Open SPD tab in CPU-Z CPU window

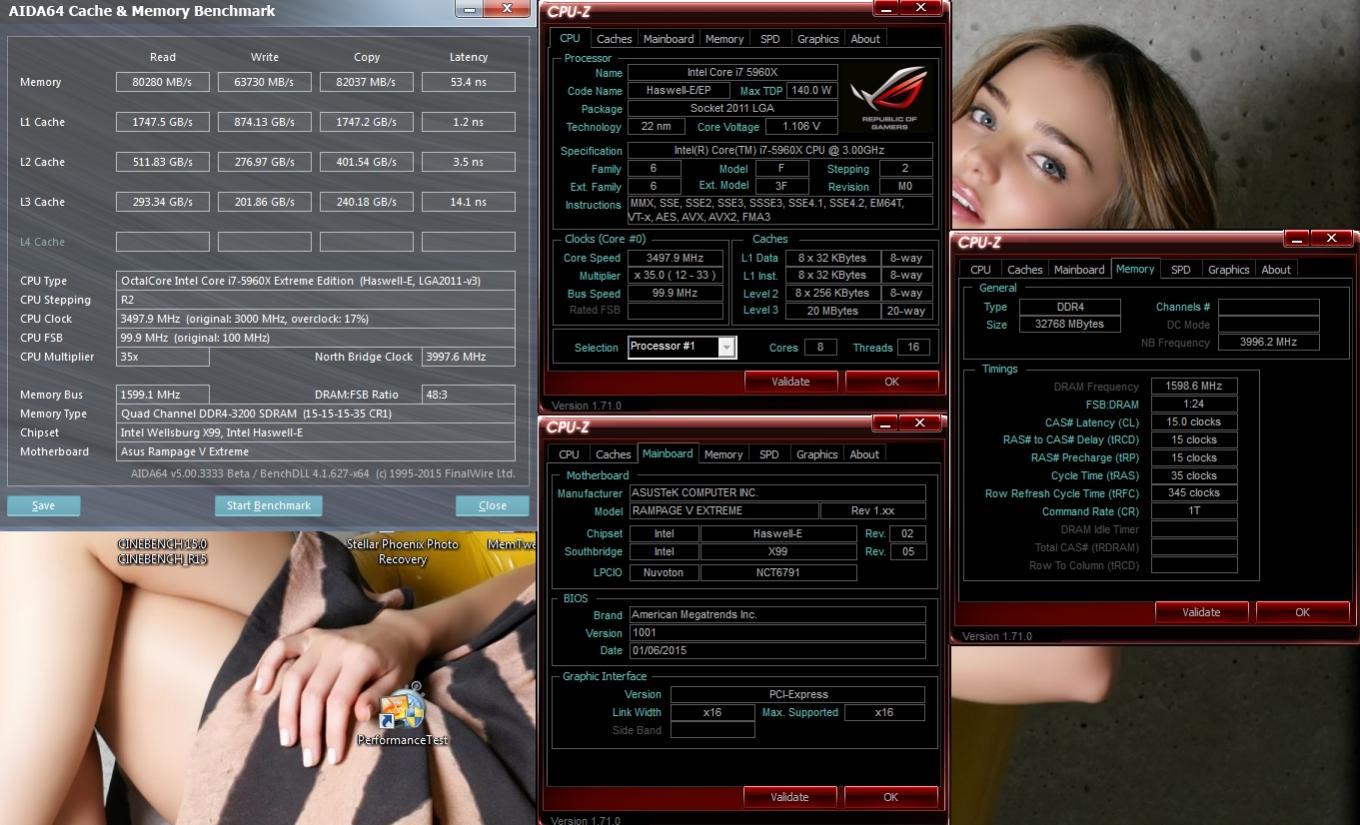tap(770, 39)
